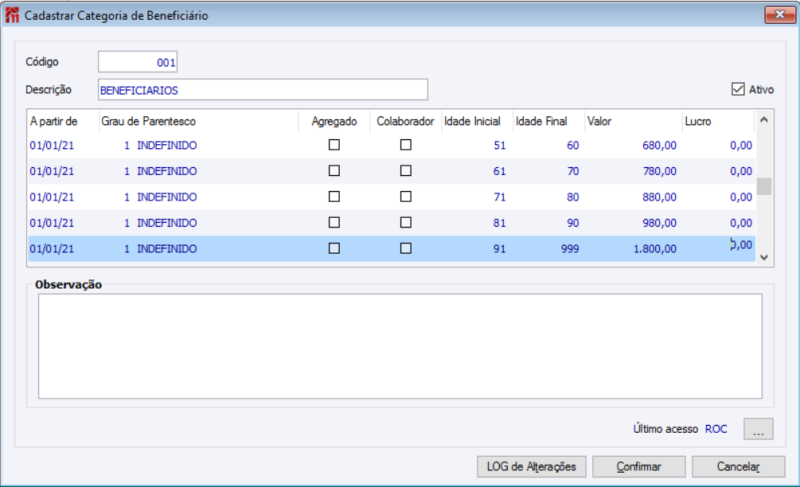
Task: Click the grid scroll up arrow
Action: 764,120
